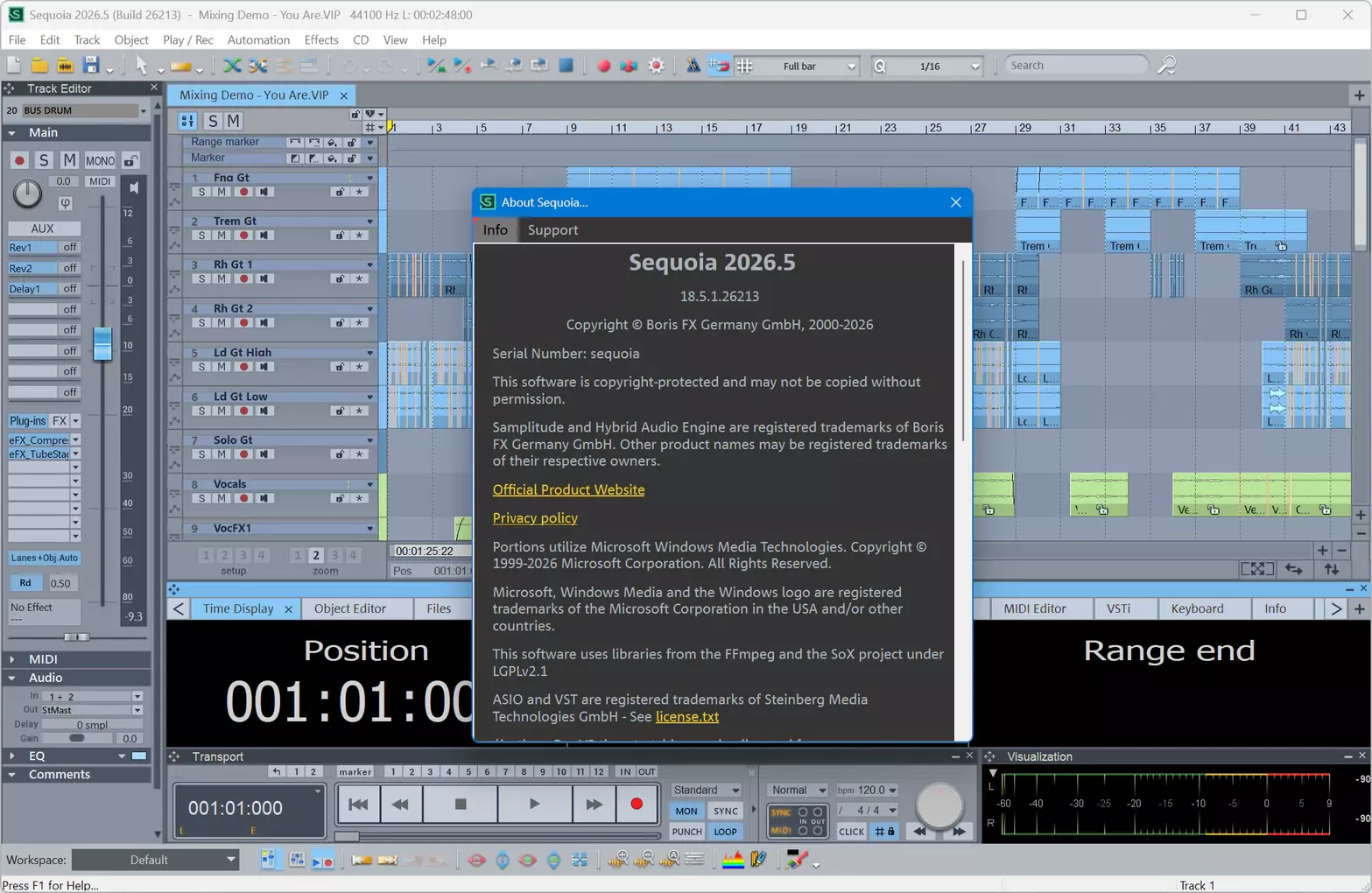Solo the Fna Gt track

tap(201, 192)
